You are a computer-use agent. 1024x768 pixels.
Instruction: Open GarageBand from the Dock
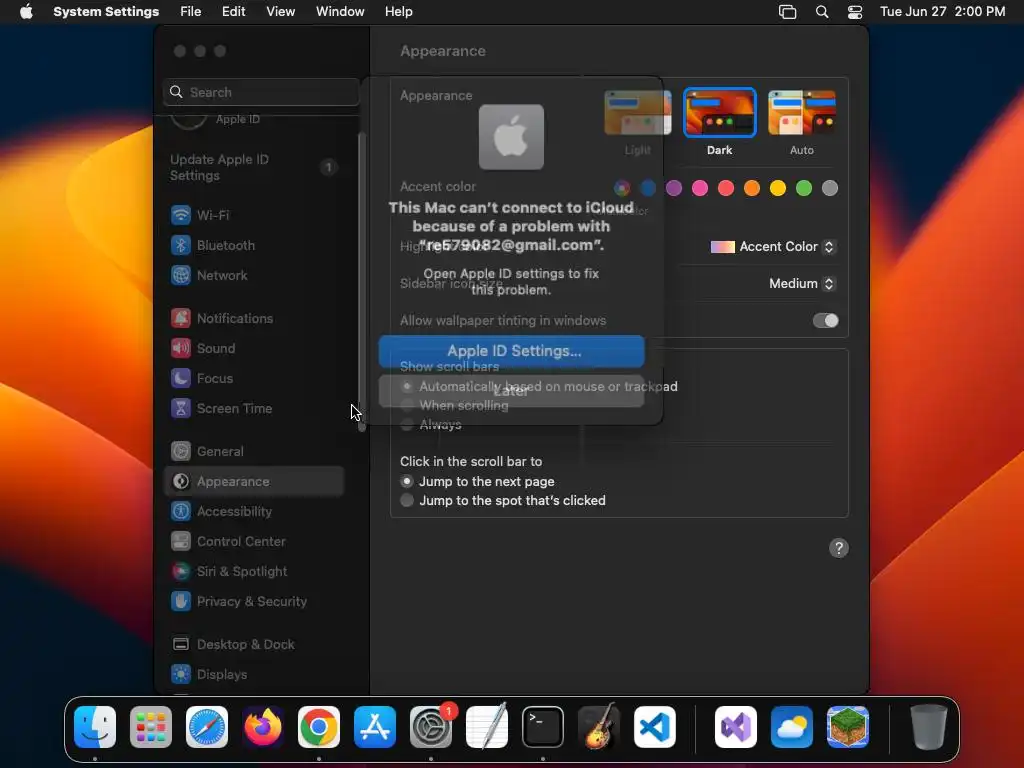(x=599, y=727)
